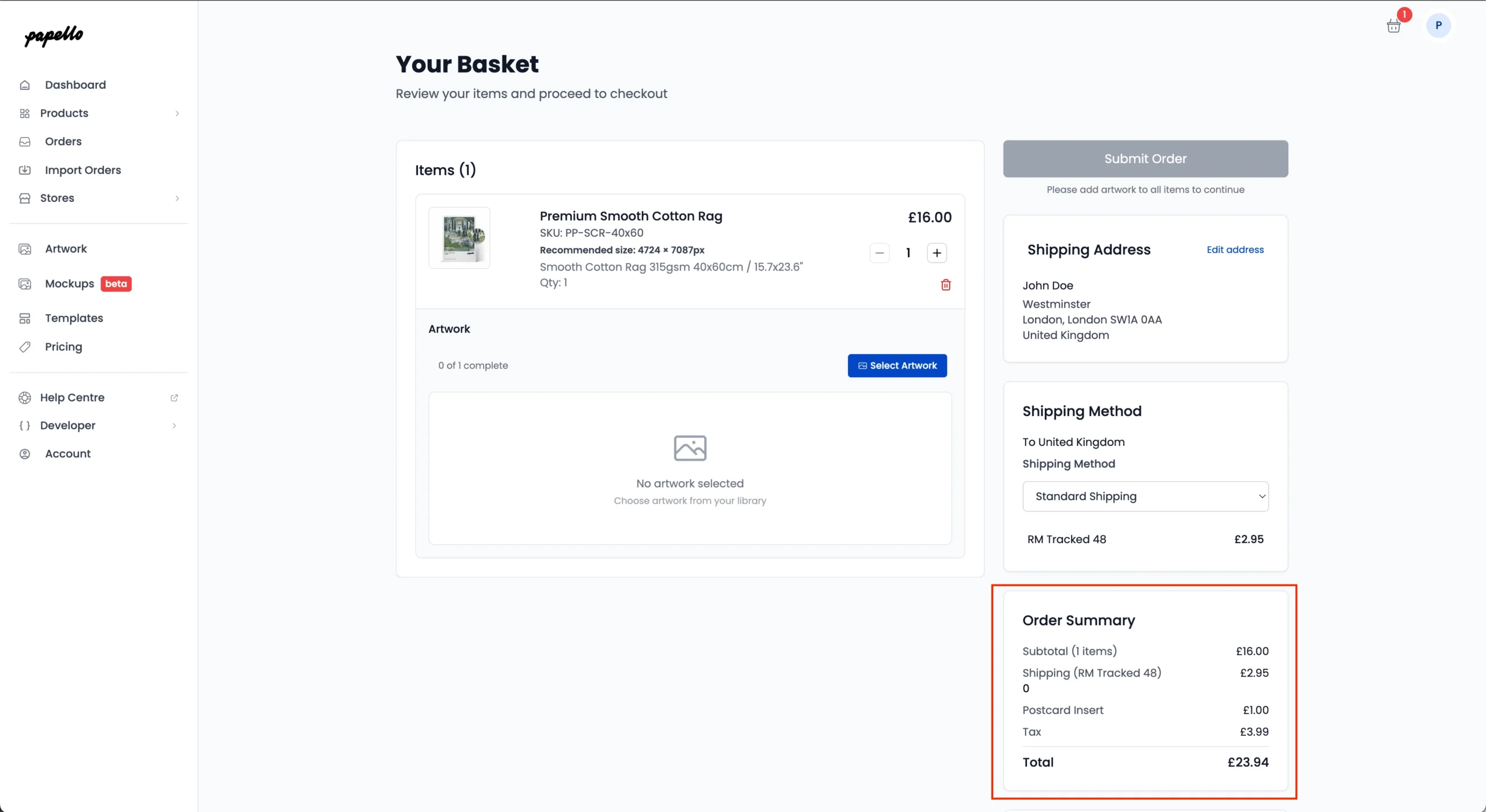Image resolution: width=1486 pixels, height=812 pixels.
Task: Expand the Stores submenu chevron
Action: pyautogui.click(x=177, y=199)
